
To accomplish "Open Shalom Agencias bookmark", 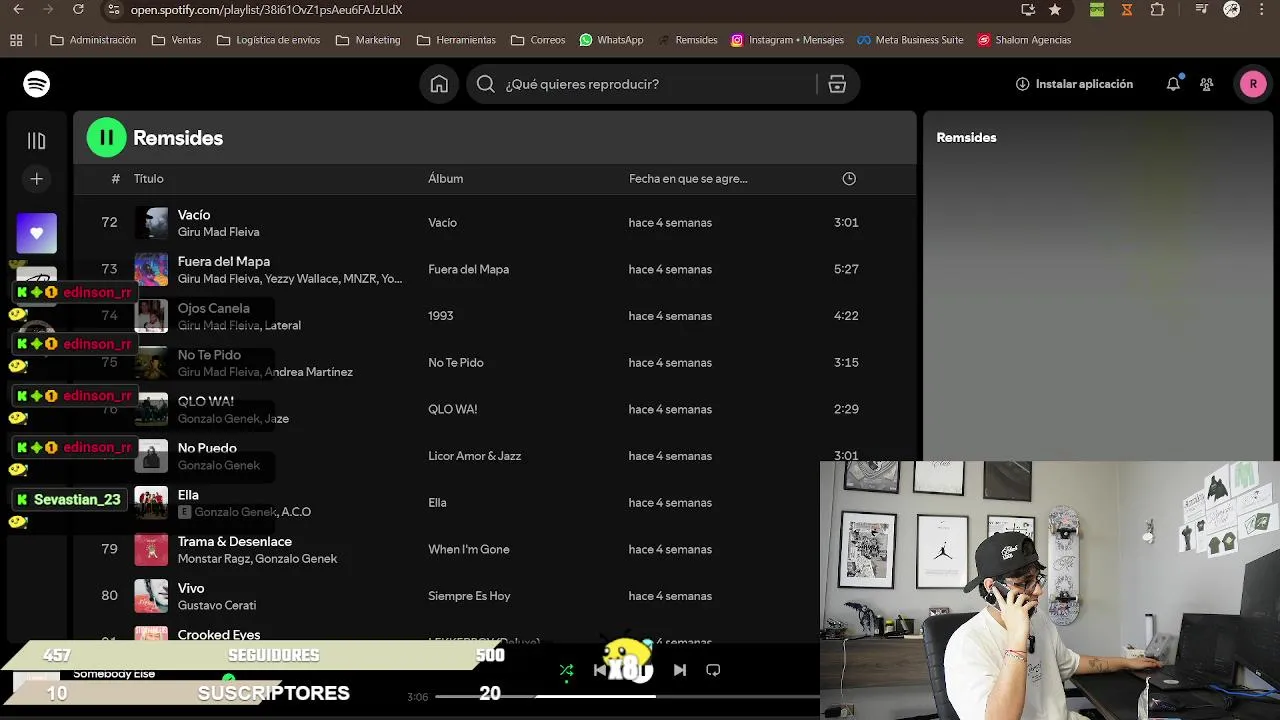I will click(1025, 40).
